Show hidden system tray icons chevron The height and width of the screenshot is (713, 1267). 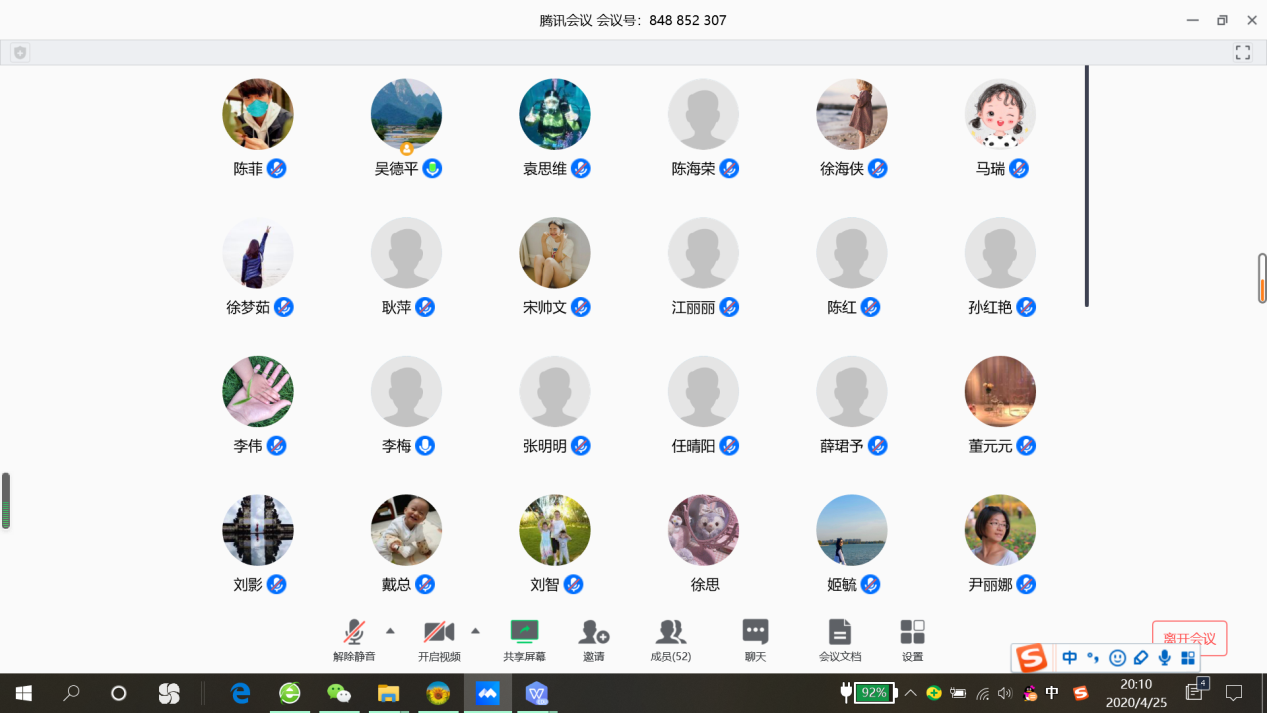pyautogui.click(x=910, y=693)
